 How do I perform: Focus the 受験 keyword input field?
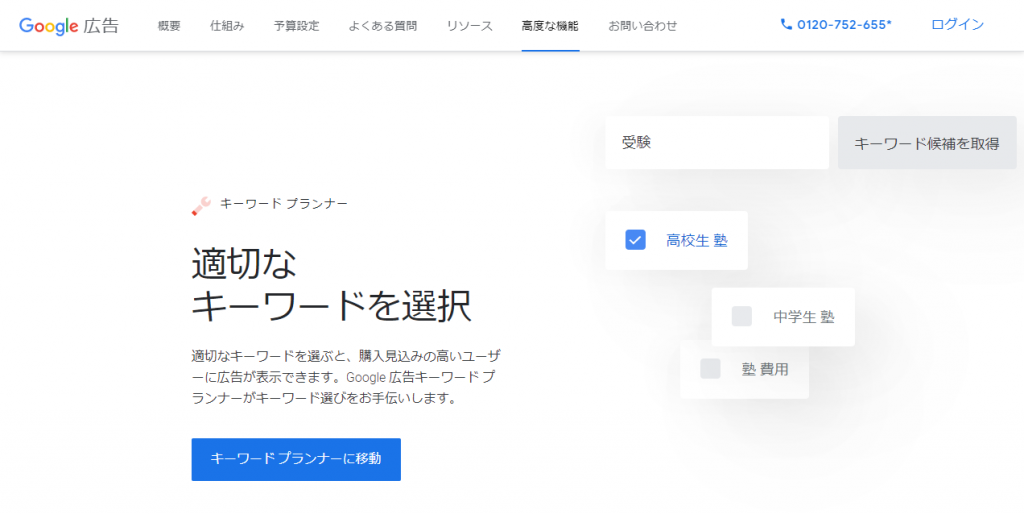tap(717, 143)
